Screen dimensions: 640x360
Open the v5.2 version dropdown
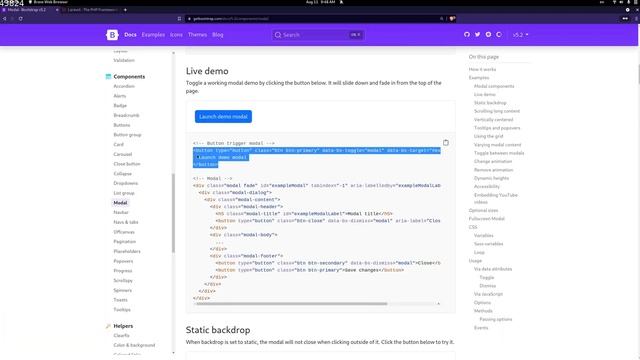520,35
